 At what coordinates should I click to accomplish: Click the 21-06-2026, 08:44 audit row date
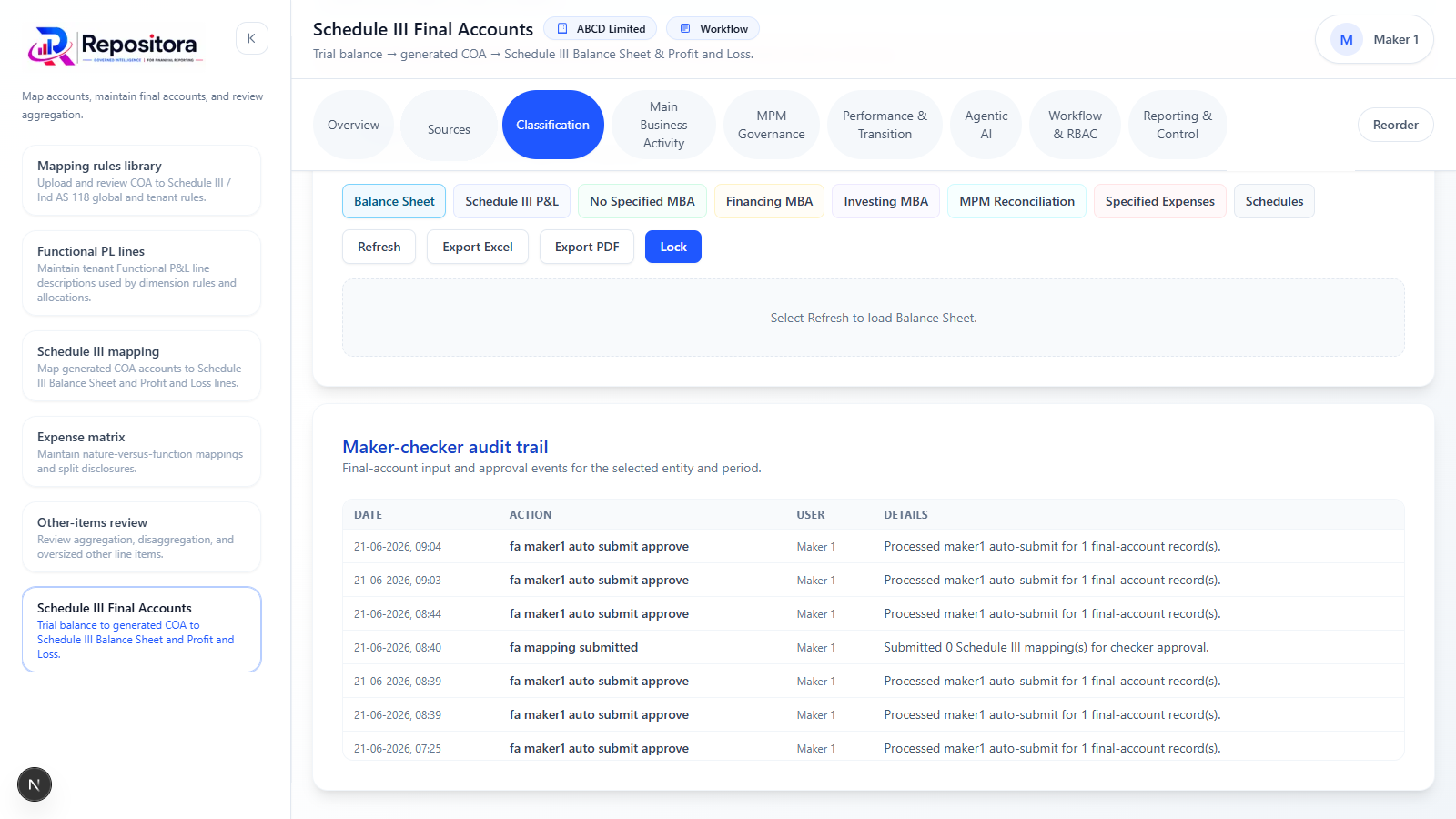[398, 614]
